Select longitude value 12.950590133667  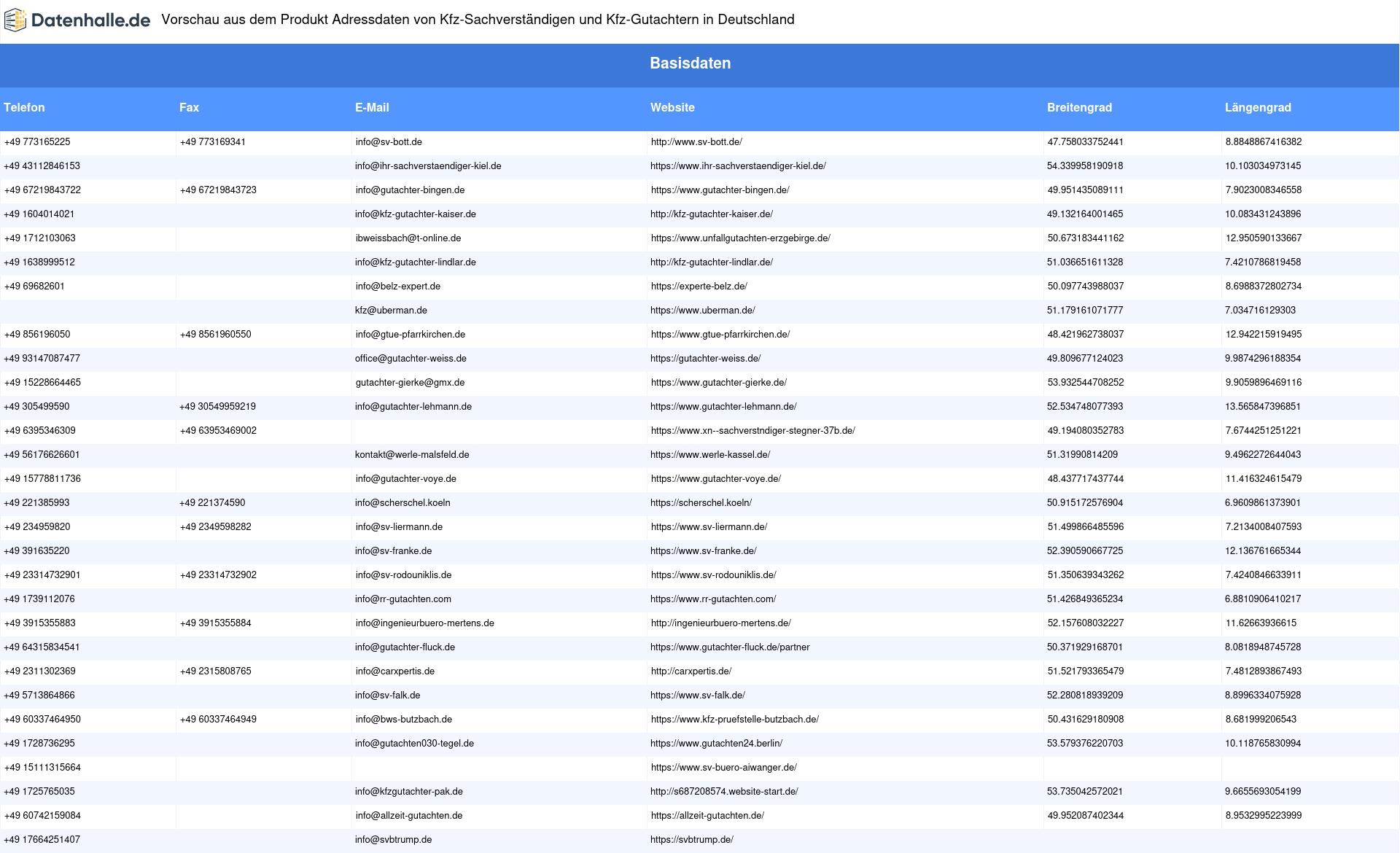1264,238
